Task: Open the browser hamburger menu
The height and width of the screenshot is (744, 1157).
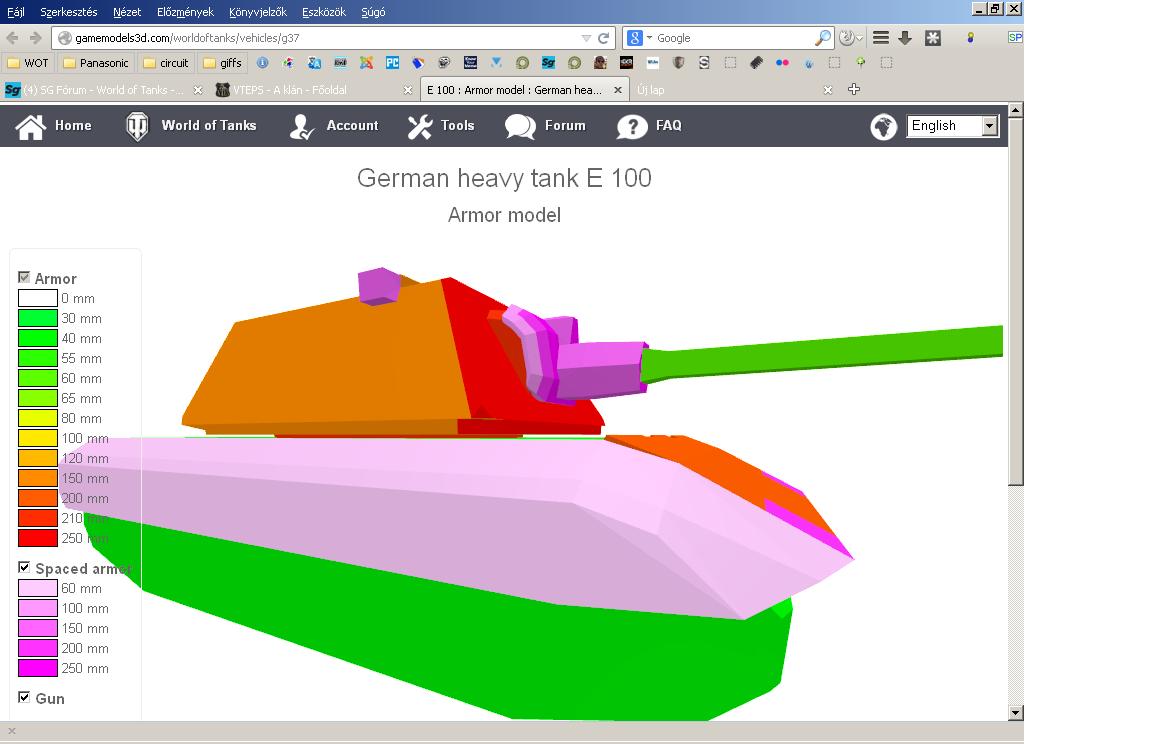Action: click(881, 38)
